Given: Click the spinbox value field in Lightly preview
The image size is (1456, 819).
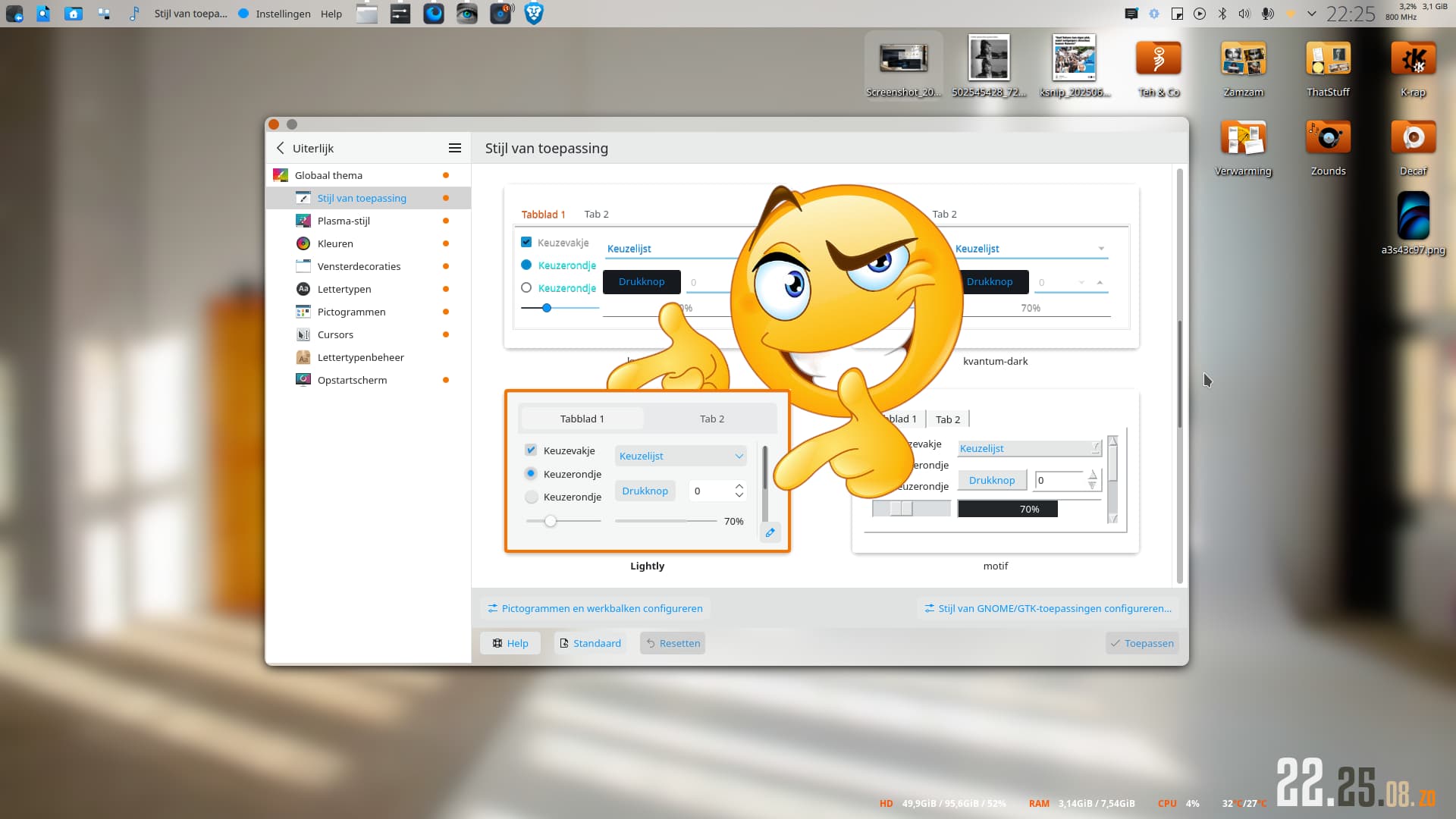Looking at the screenshot, I should (710, 491).
